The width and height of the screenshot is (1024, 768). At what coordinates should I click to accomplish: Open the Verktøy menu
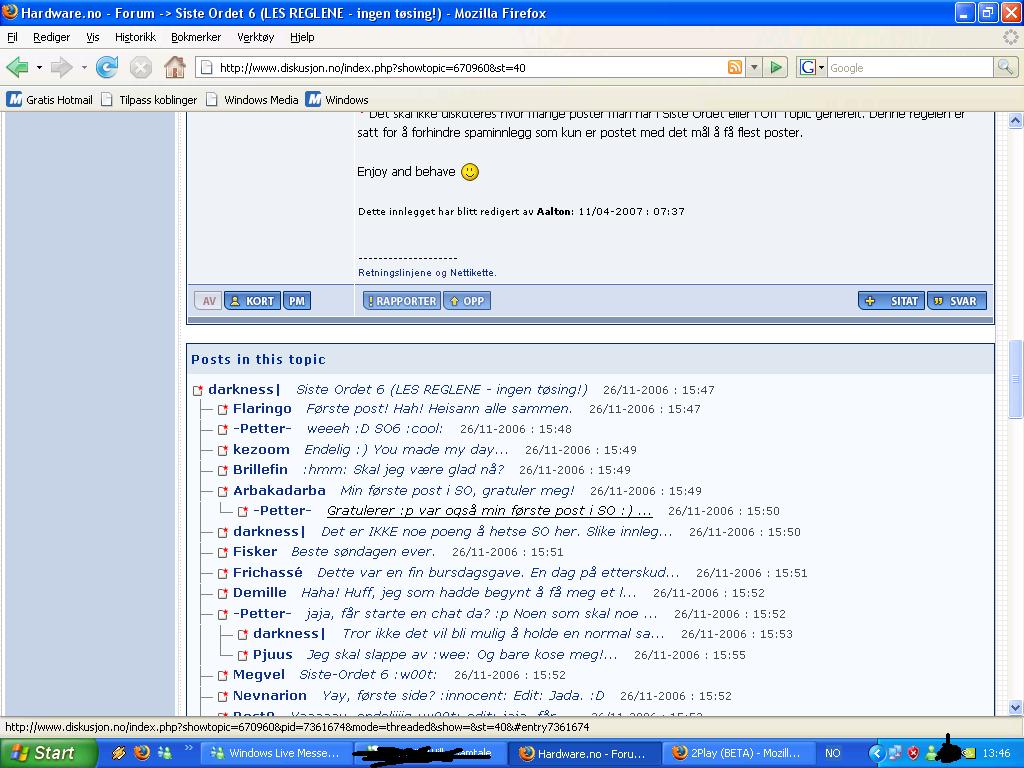pyautogui.click(x=255, y=37)
